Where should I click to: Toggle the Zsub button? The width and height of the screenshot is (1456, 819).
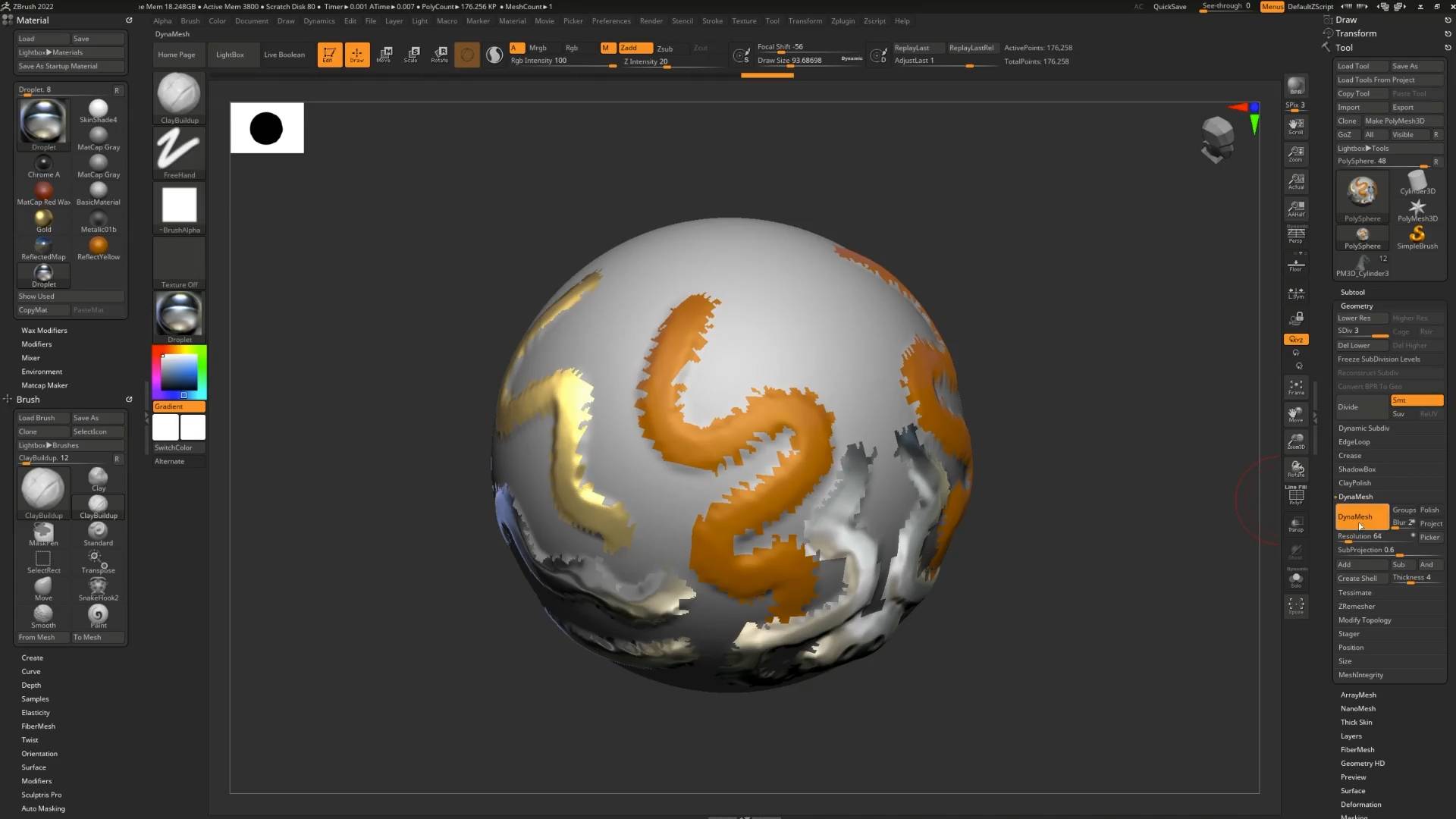(665, 48)
